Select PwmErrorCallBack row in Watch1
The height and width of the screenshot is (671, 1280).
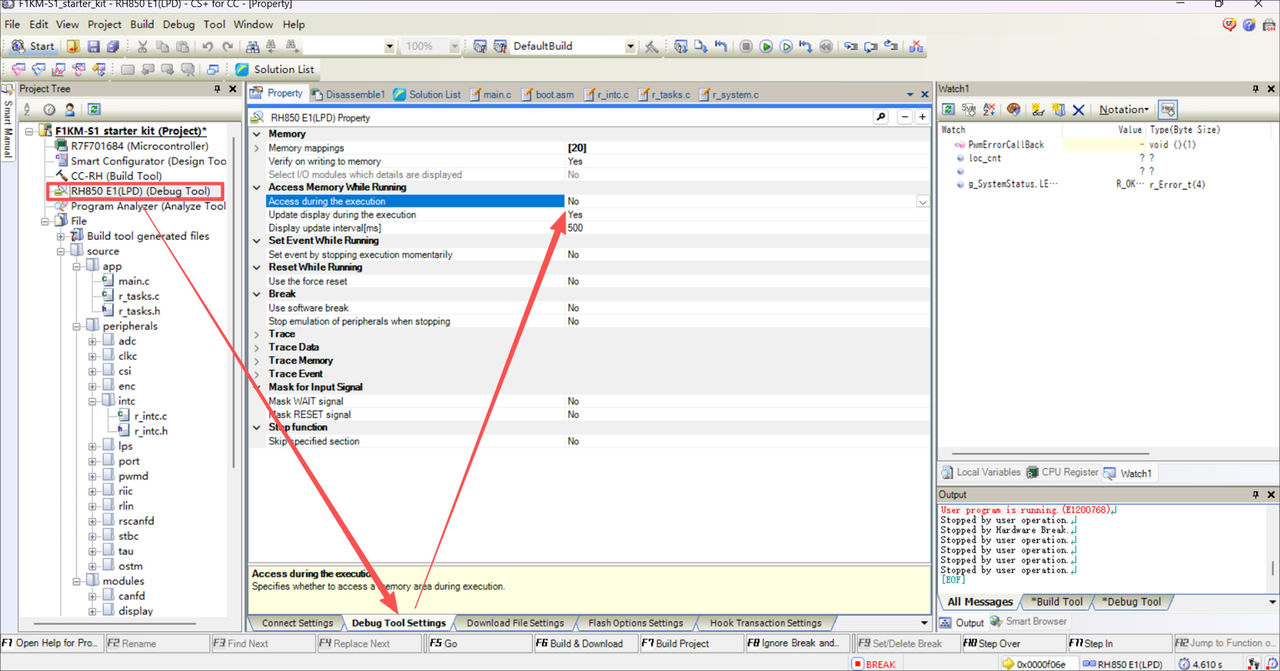1005,145
